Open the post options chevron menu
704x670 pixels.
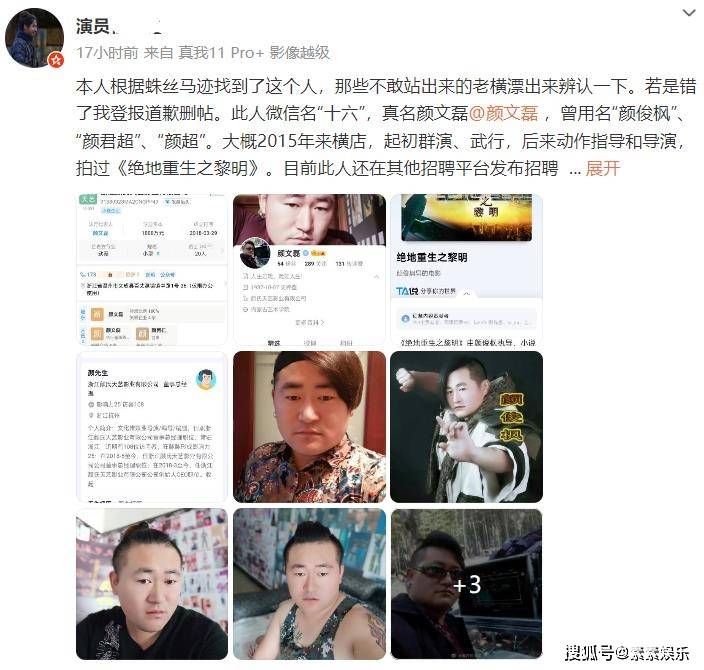click(x=689, y=13)
